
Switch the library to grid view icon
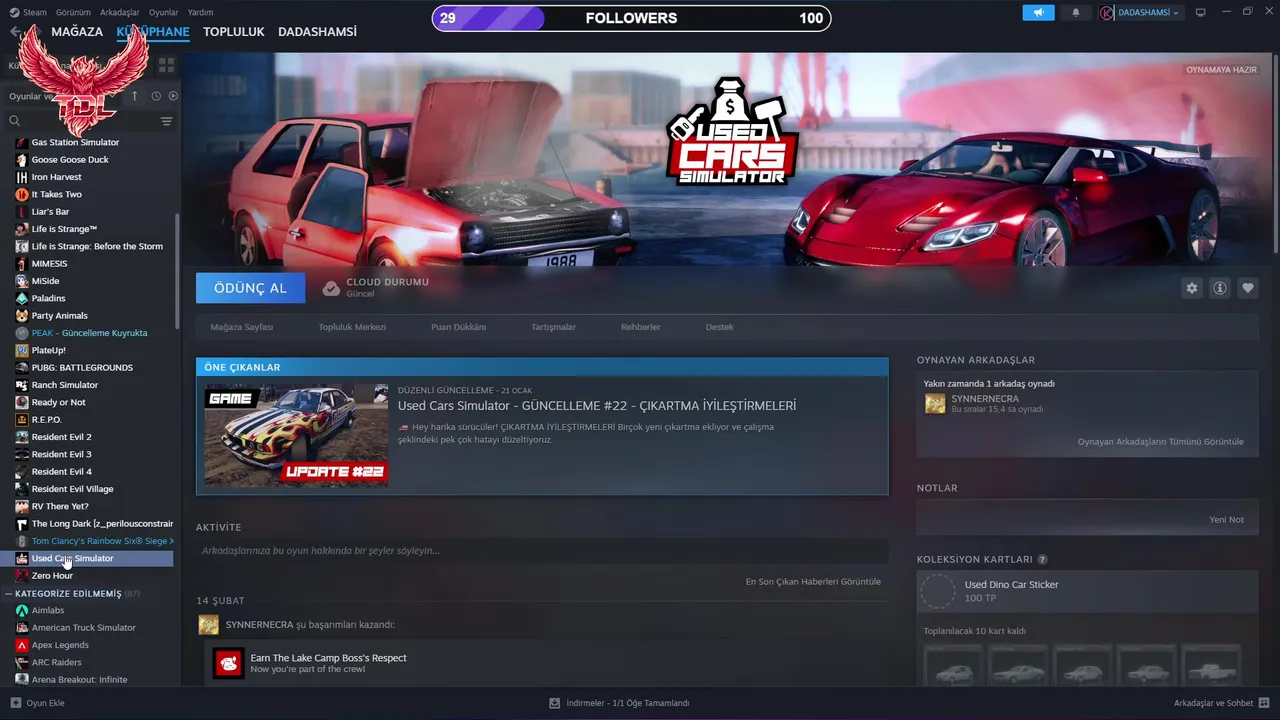166,65
